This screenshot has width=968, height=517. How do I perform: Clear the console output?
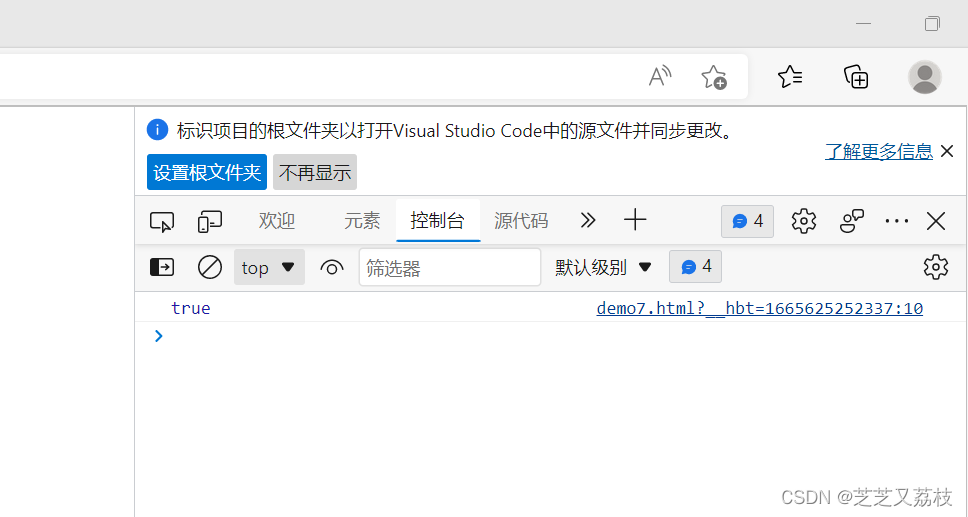click(x=209, y=267)
